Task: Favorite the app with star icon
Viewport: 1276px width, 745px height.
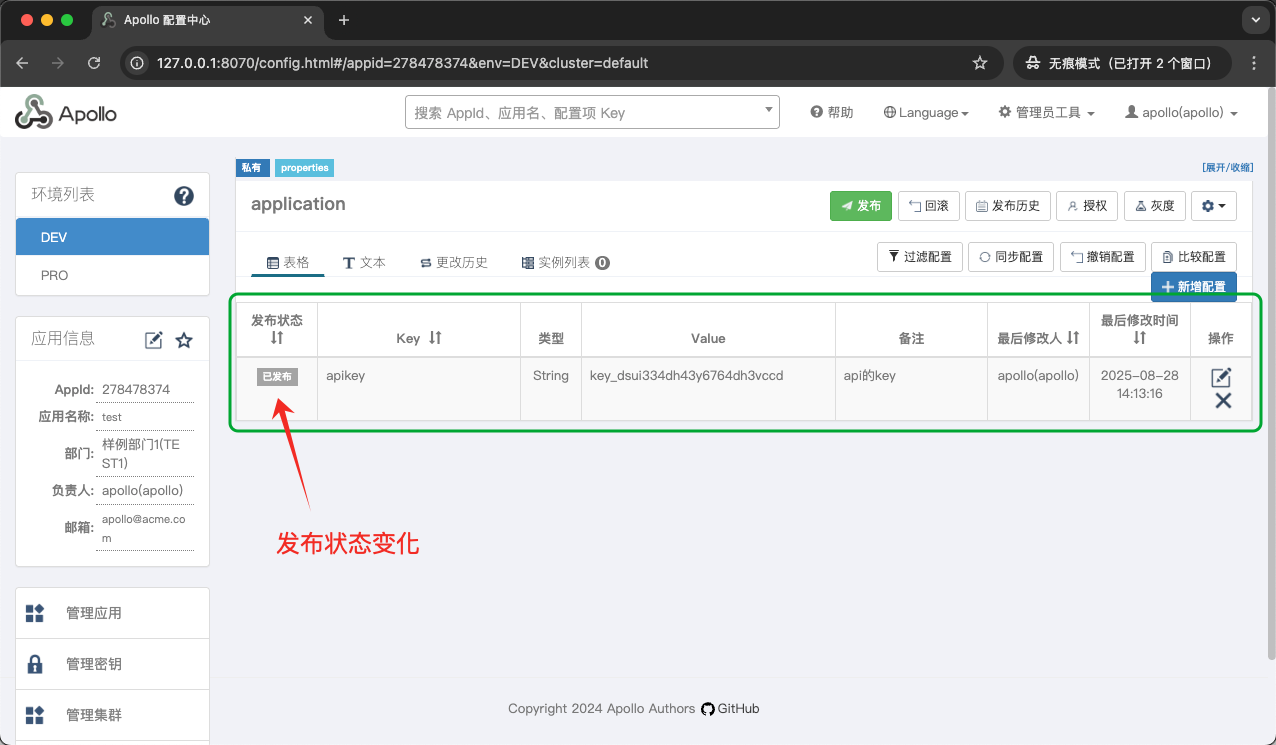Action: tap(184, 340)
